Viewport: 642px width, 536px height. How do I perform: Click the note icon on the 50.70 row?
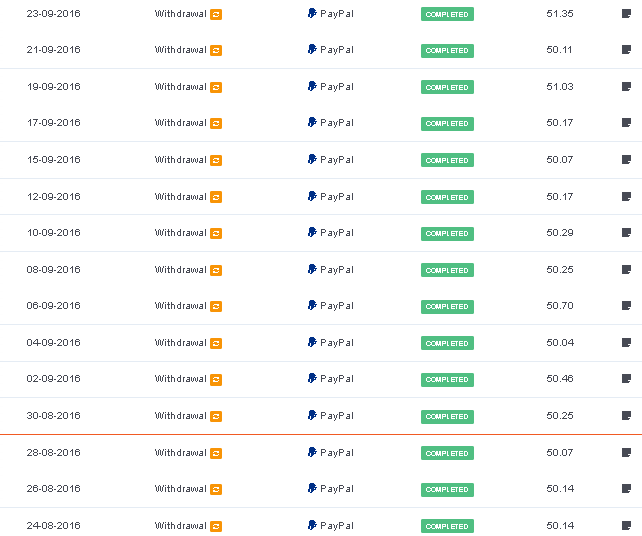tap(626, 305)
